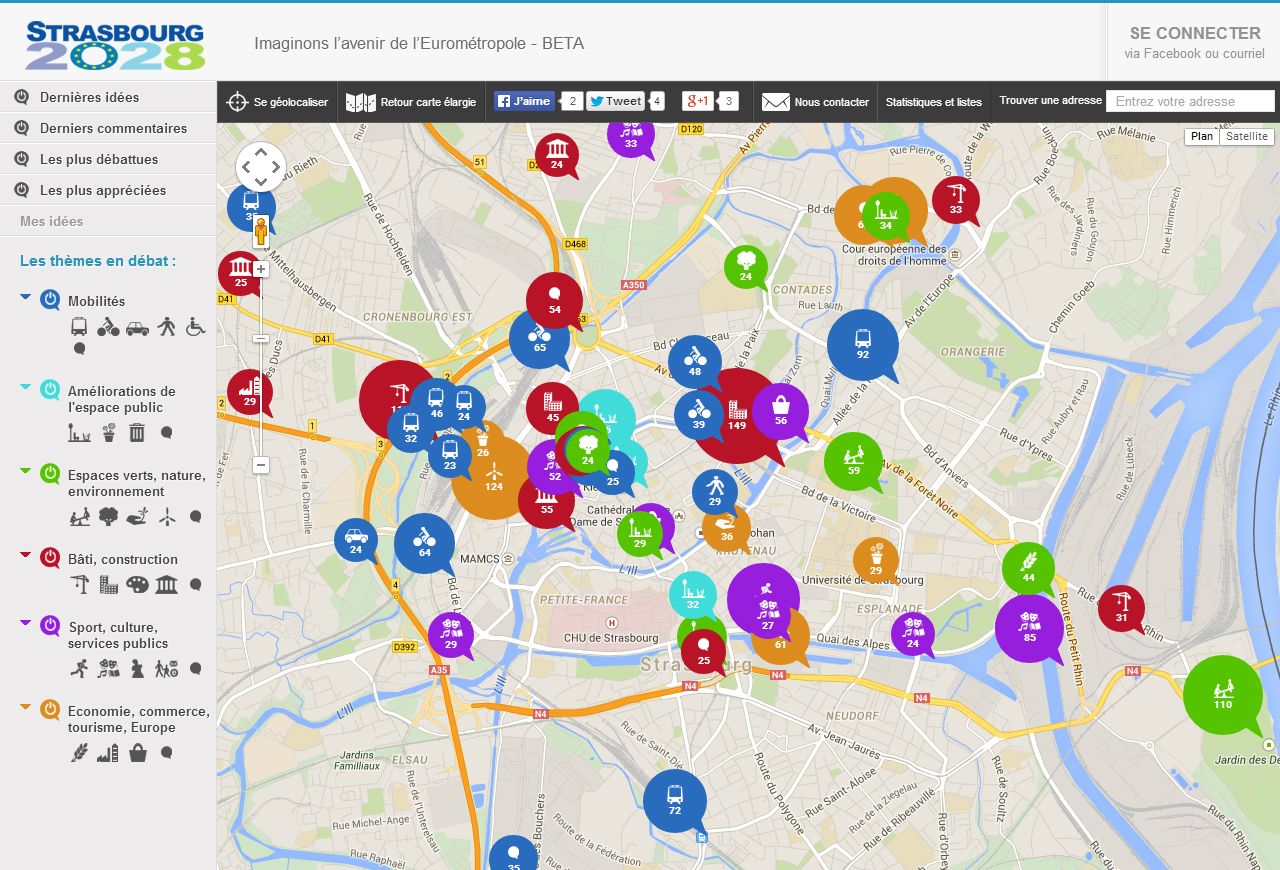This screenshot has width=1280, height=870.
Task: Click the wheelchair accessibility filter icon
Action: click(x=195, y=326)
